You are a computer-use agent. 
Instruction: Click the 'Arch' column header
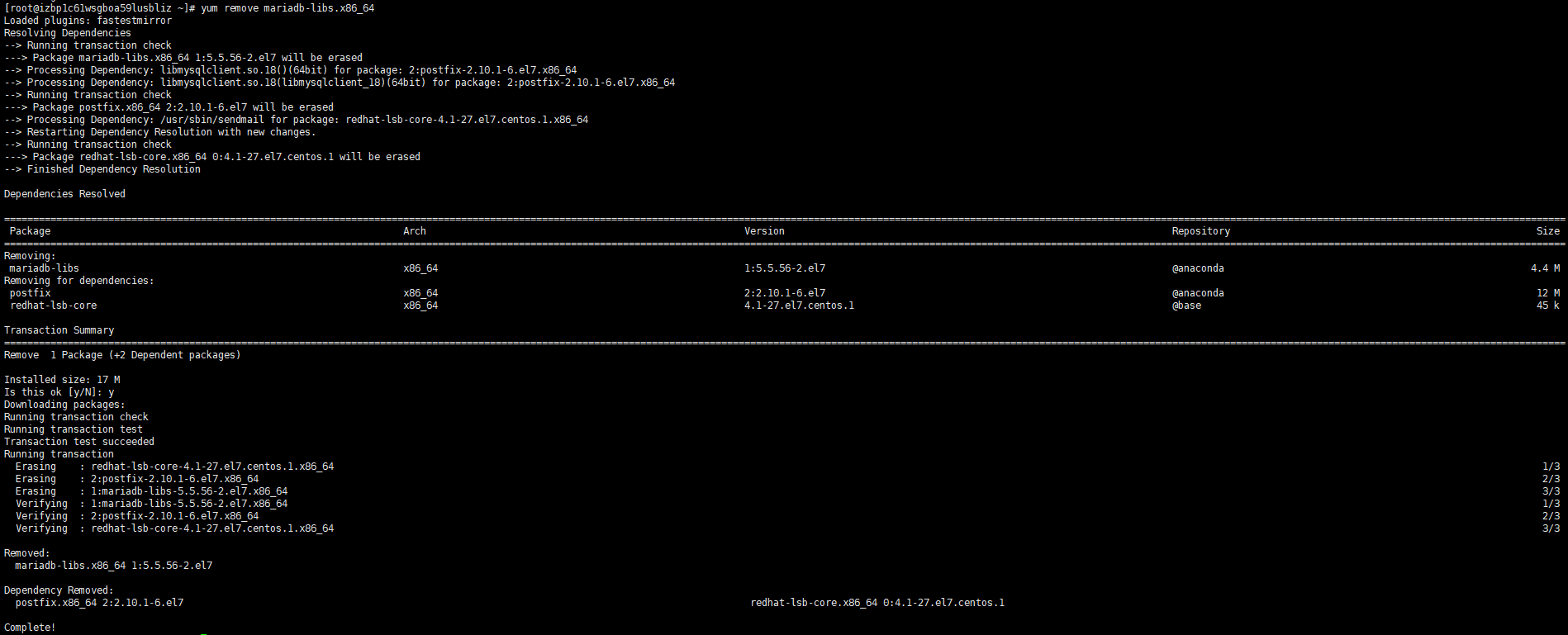click(x=415, y=231)
